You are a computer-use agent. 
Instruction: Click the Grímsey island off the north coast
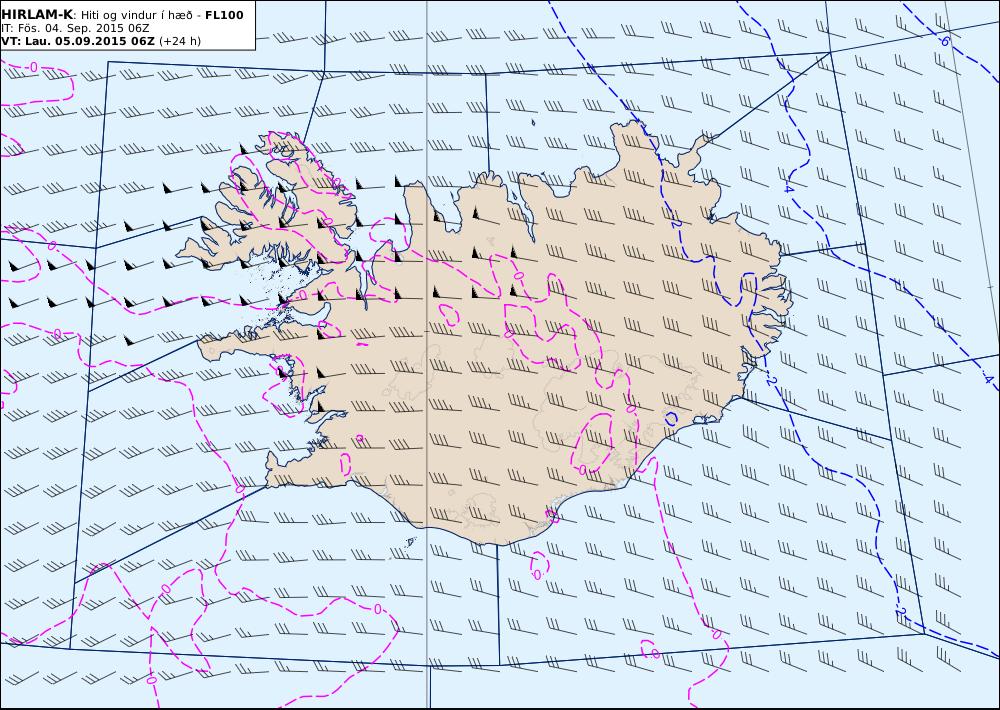(x=533, y=122)
